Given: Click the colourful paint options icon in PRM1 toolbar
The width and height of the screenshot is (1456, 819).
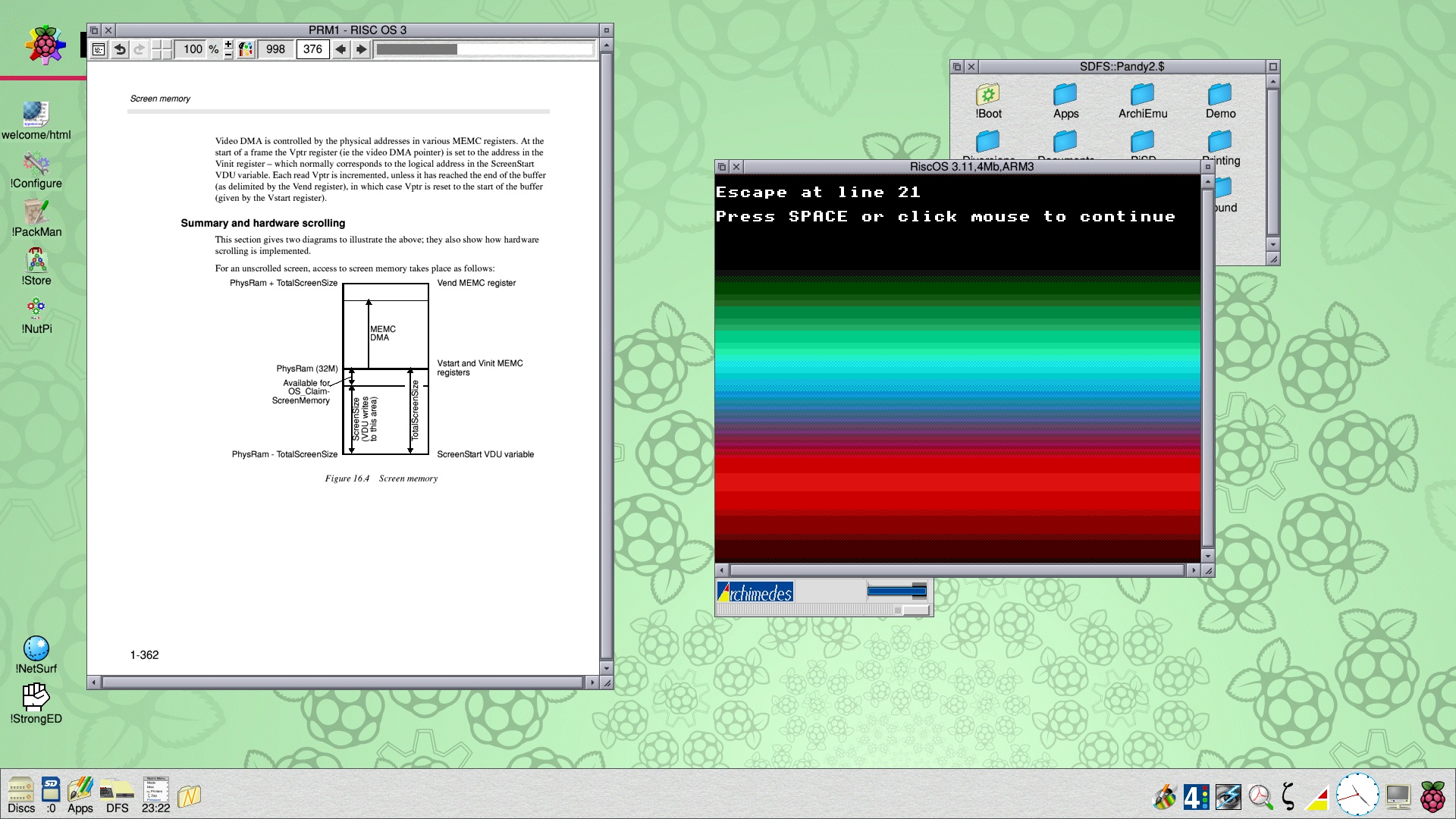Looking at the screenshot, I should 246,49.
